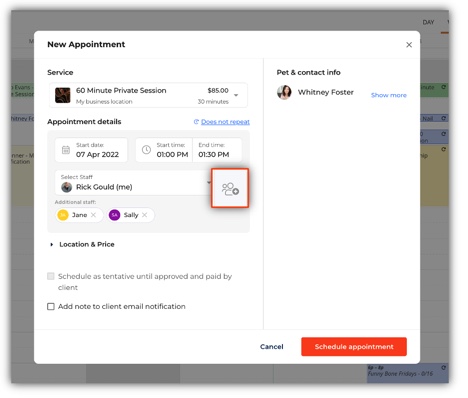Open the Does not repeat link
The image size is (468, 398).
[225, 122]
